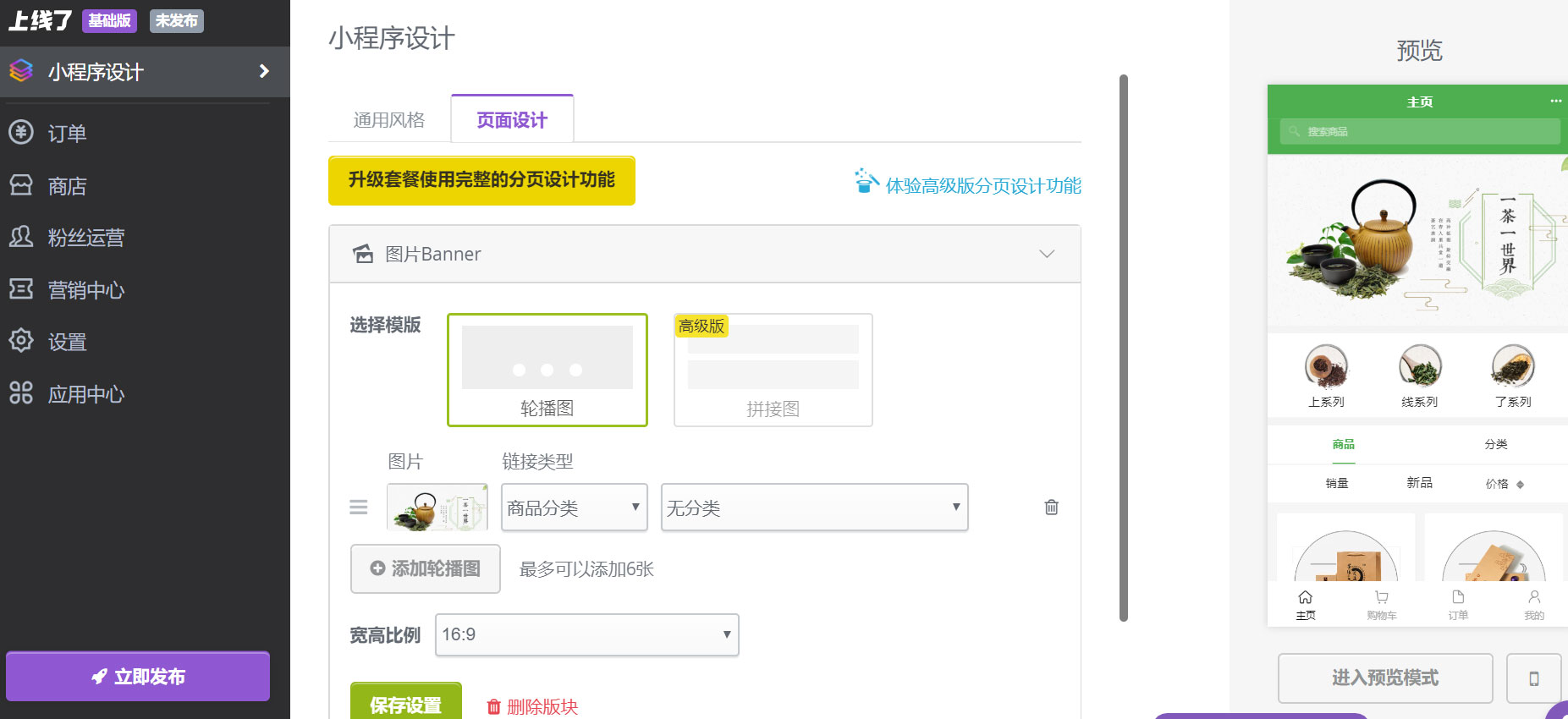
Task: Click 升级套餐使用完整的分页设计功能 button
Action: click(481, 180)
